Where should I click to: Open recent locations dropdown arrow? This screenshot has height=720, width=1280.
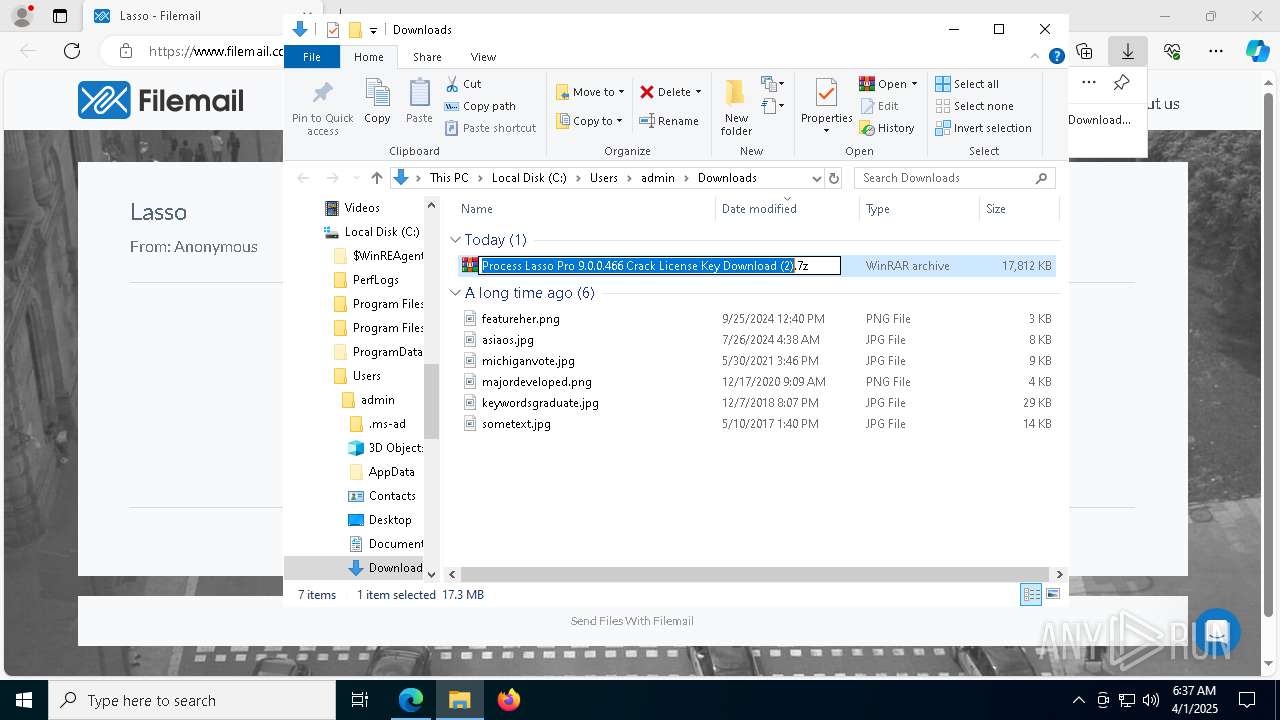point(356,178)
